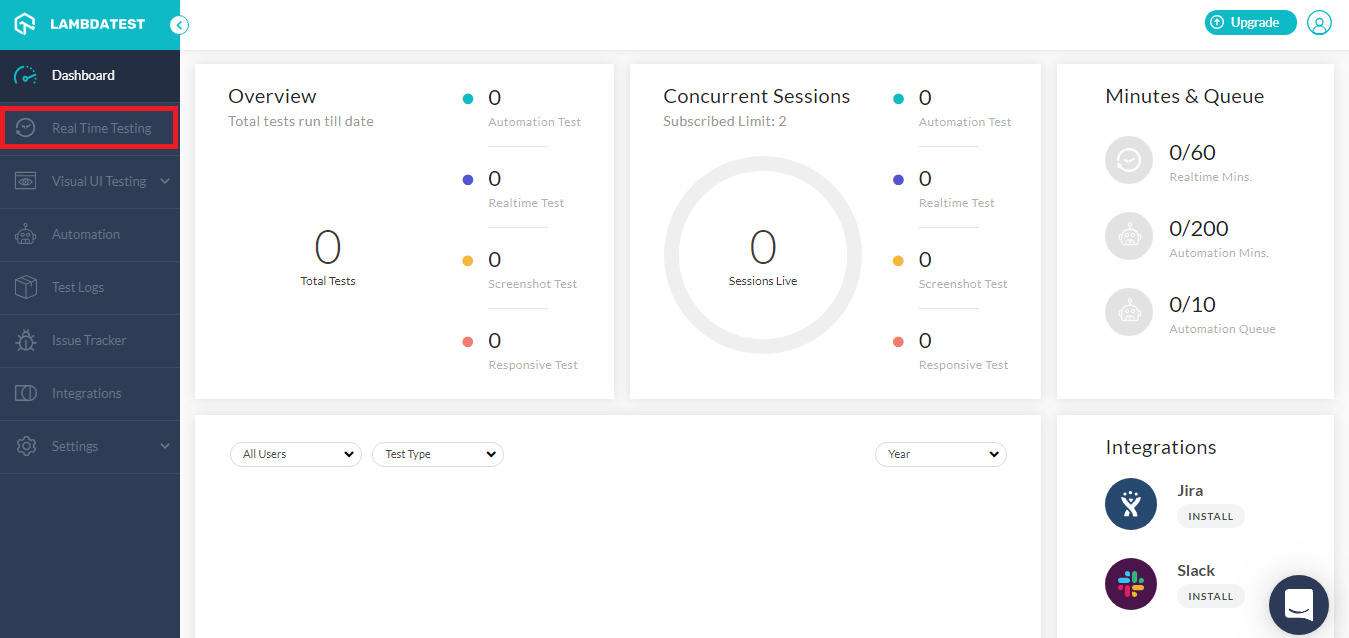Screen dimensions: 1349x638
Task: Open the All Users dropdown
Action: point(295,454)
